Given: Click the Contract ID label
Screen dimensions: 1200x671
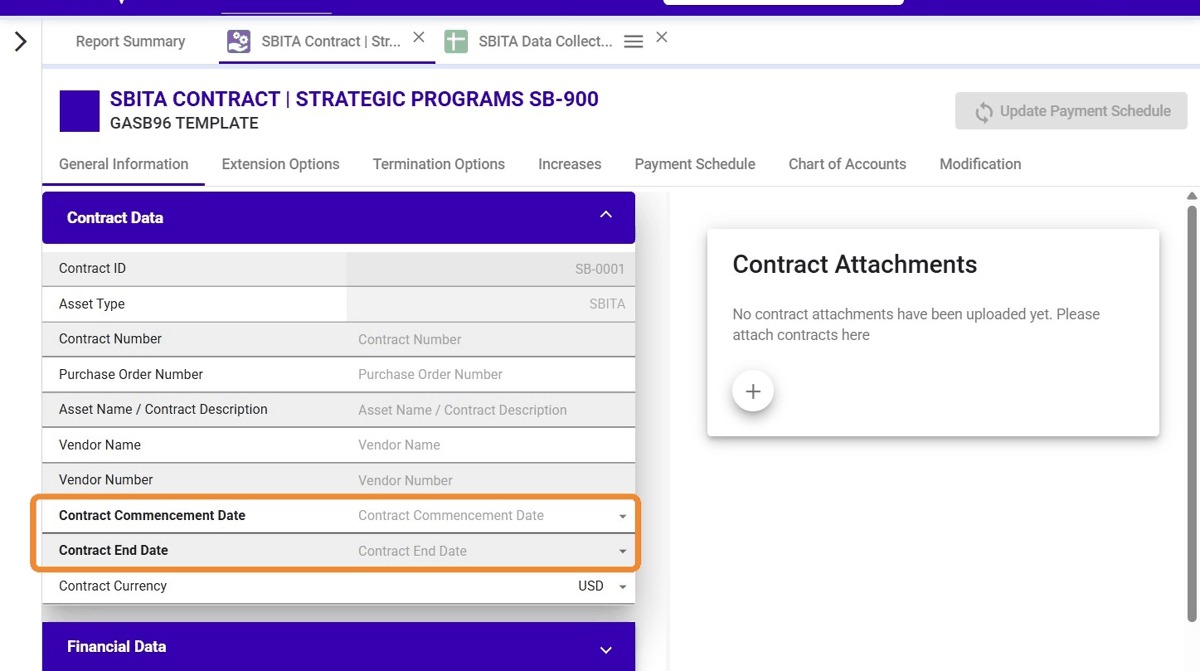Looking at the screenshot, I should 92,269.
